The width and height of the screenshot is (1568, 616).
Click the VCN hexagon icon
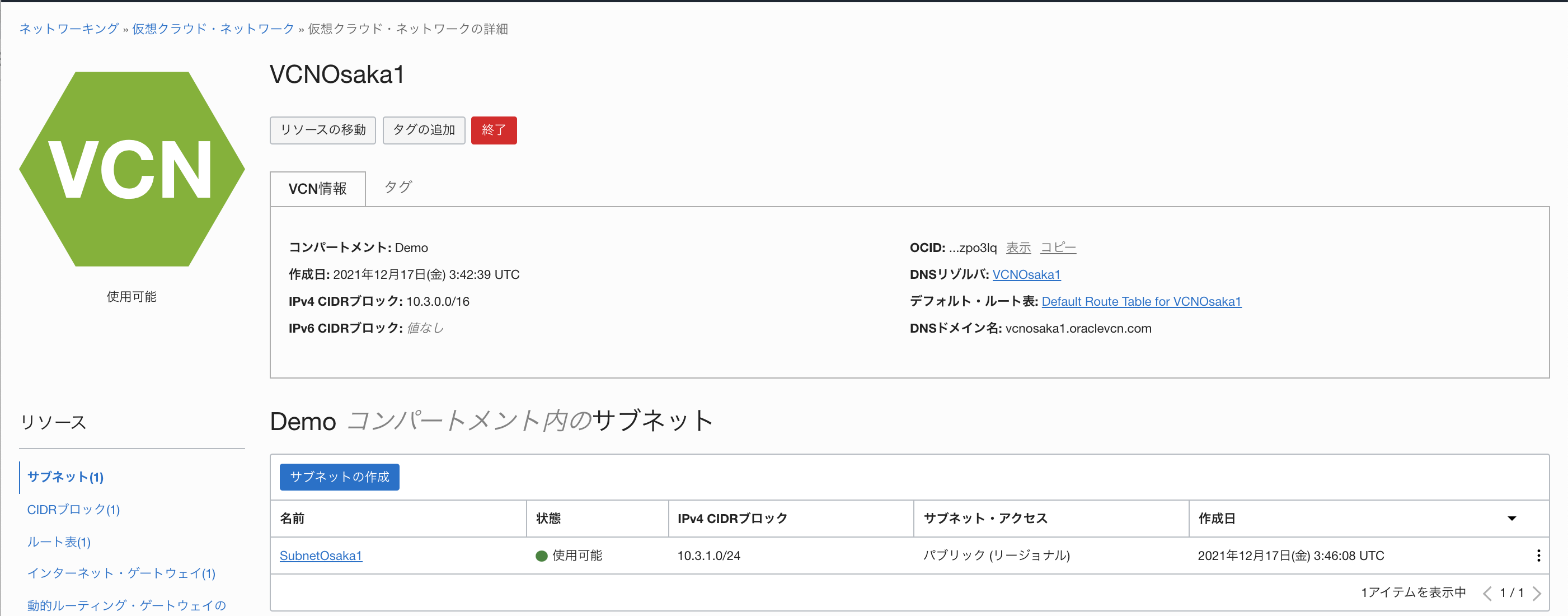(132, 169)
